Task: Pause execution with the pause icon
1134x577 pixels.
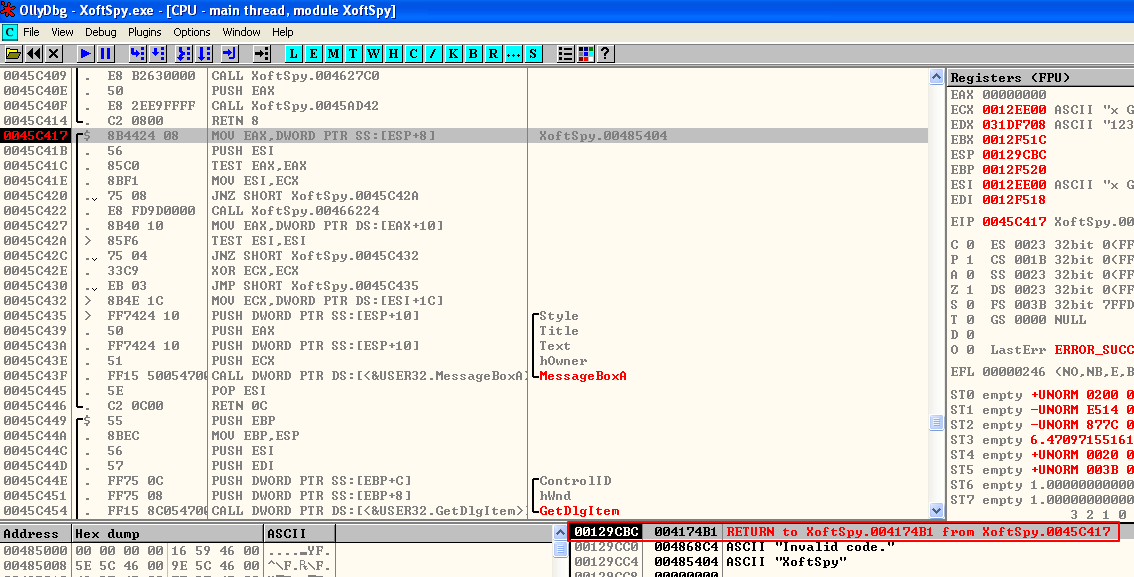Action: pos(106,54)
